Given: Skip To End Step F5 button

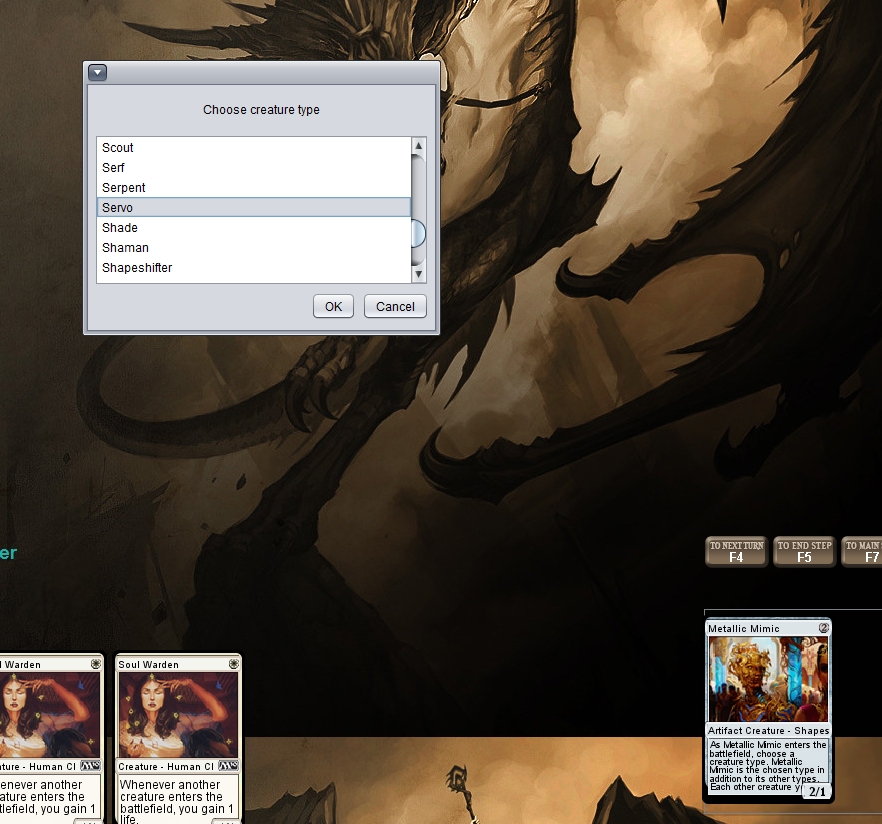Looking at the screenshot, I should pos(804,551).
